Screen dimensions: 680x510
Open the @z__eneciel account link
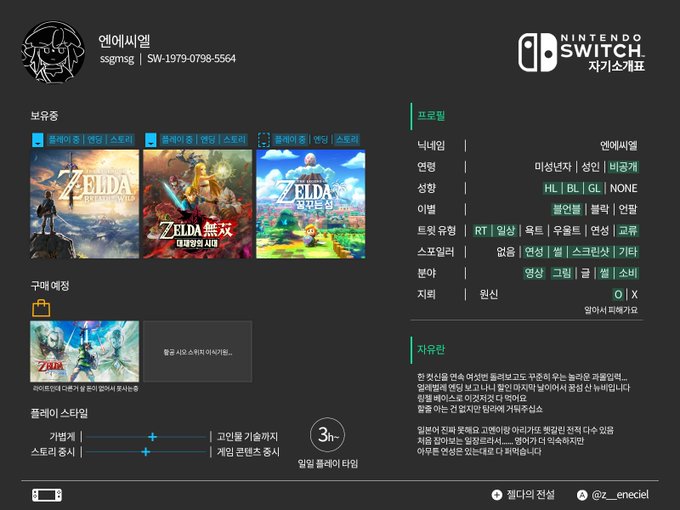pyautogui.click(x=620, y=495)
